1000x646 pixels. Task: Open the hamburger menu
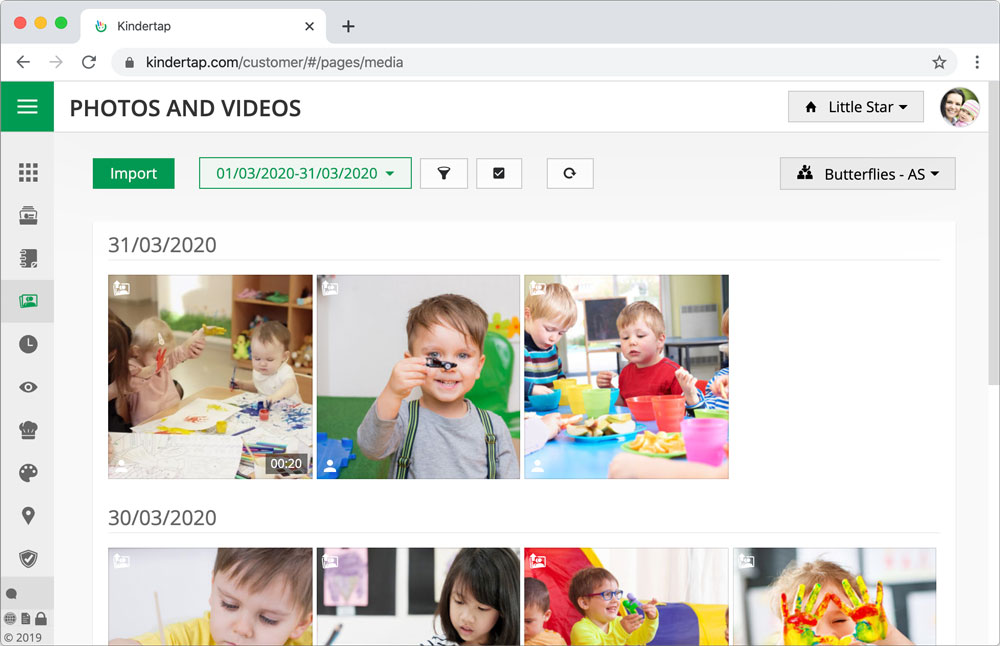coord(27,107)
